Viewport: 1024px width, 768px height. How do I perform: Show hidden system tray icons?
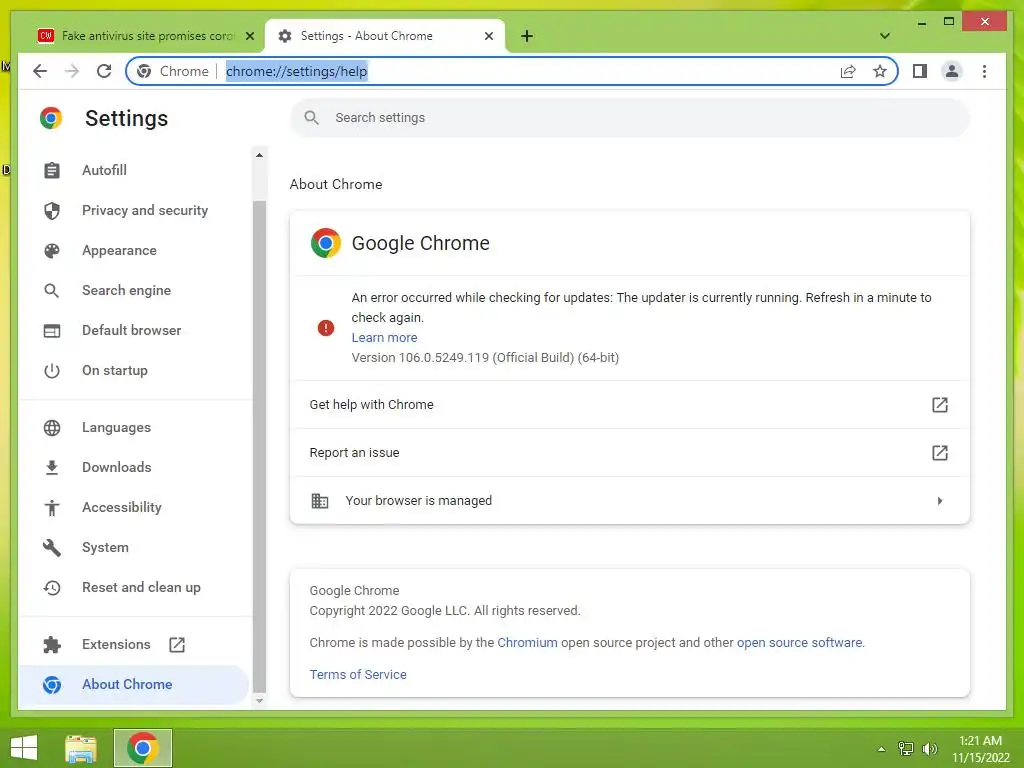click(x=881, y=749)
